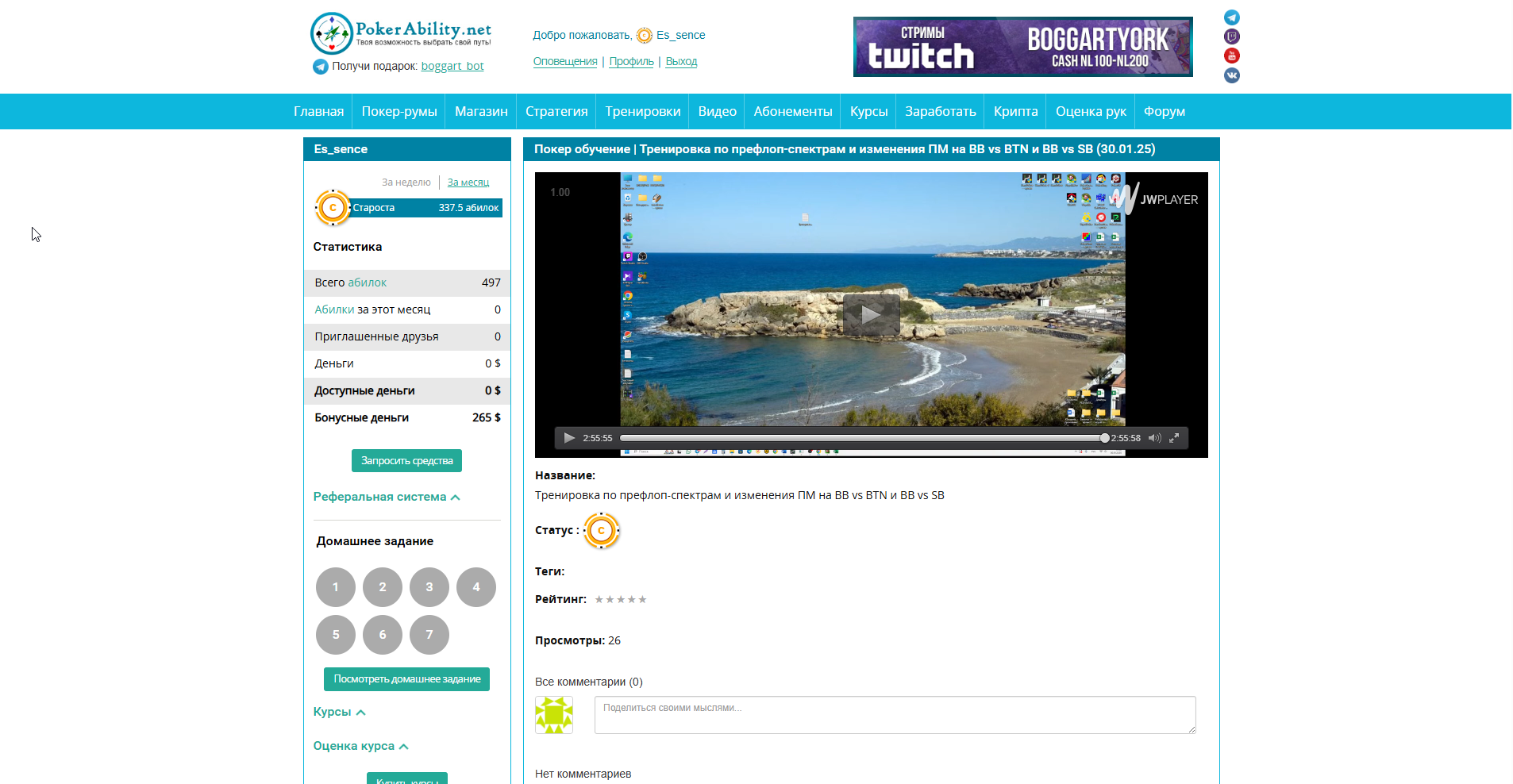The height and width of the screenshot is (784, 1513).
Task: Open homework number 7 circle
Action: (429, 635)
